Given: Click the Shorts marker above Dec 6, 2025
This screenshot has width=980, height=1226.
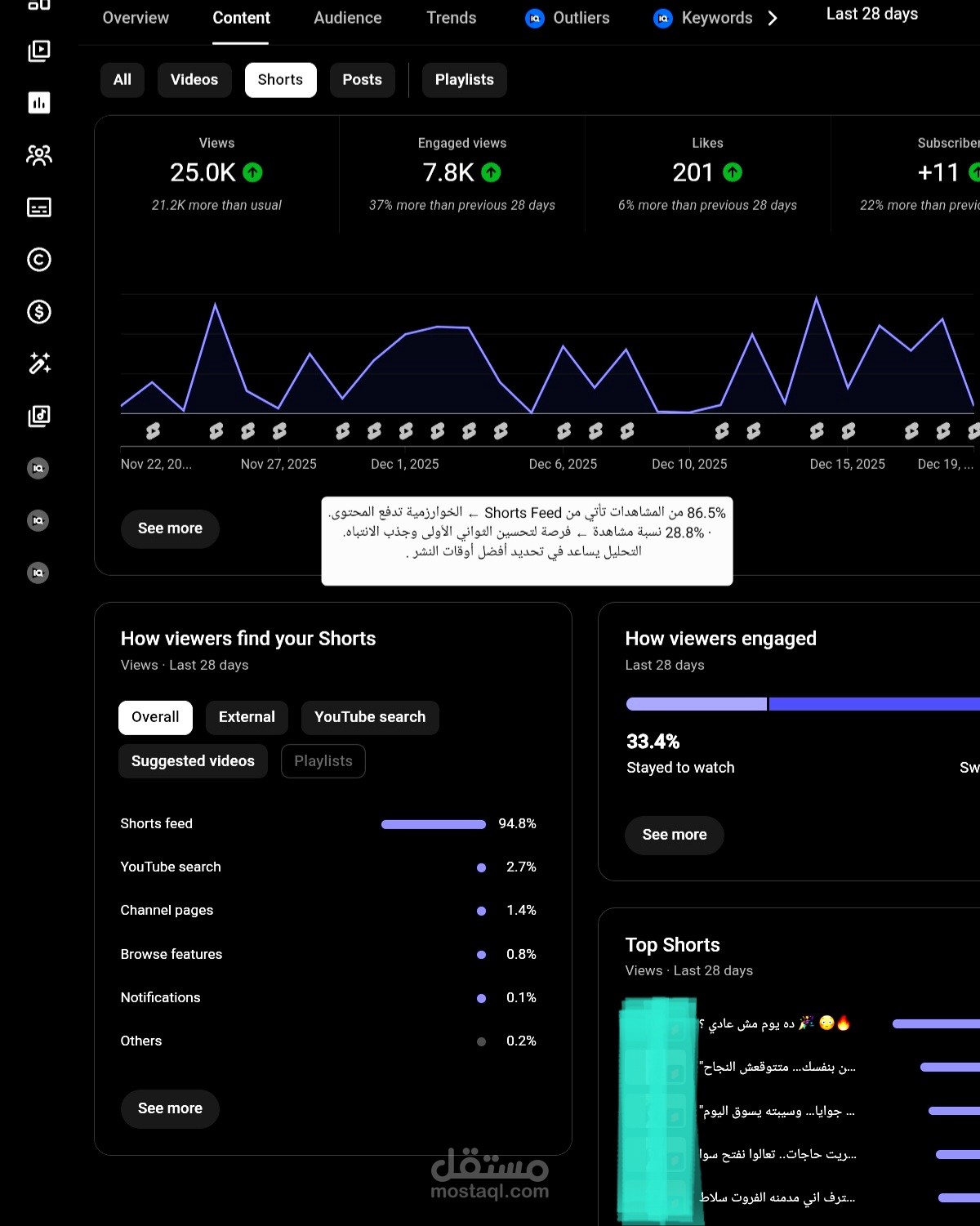Looking at the screenshot, I should click(564, 431).
